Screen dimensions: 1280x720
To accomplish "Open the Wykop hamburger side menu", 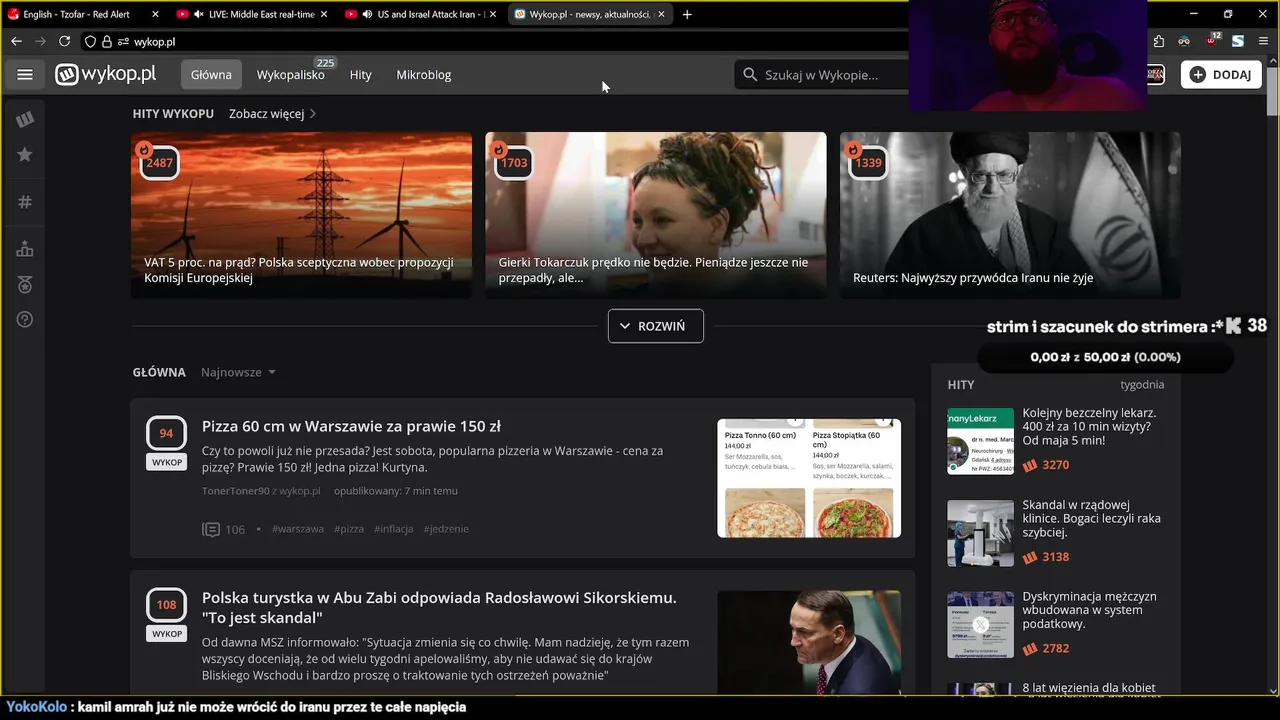I will (25, 74).
